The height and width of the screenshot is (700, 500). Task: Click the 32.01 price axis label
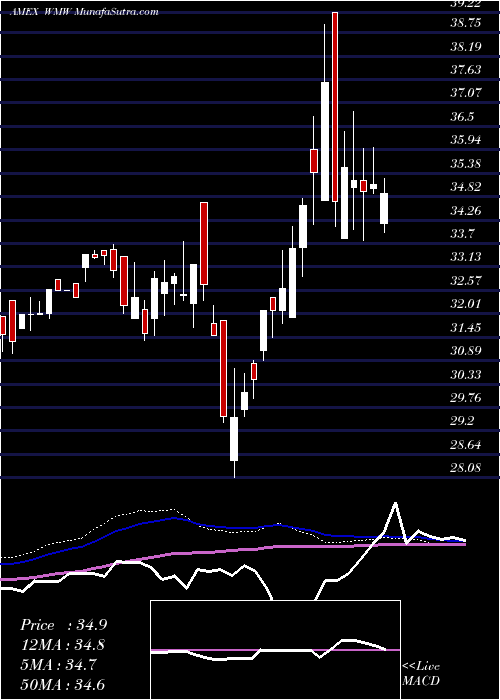466,304
